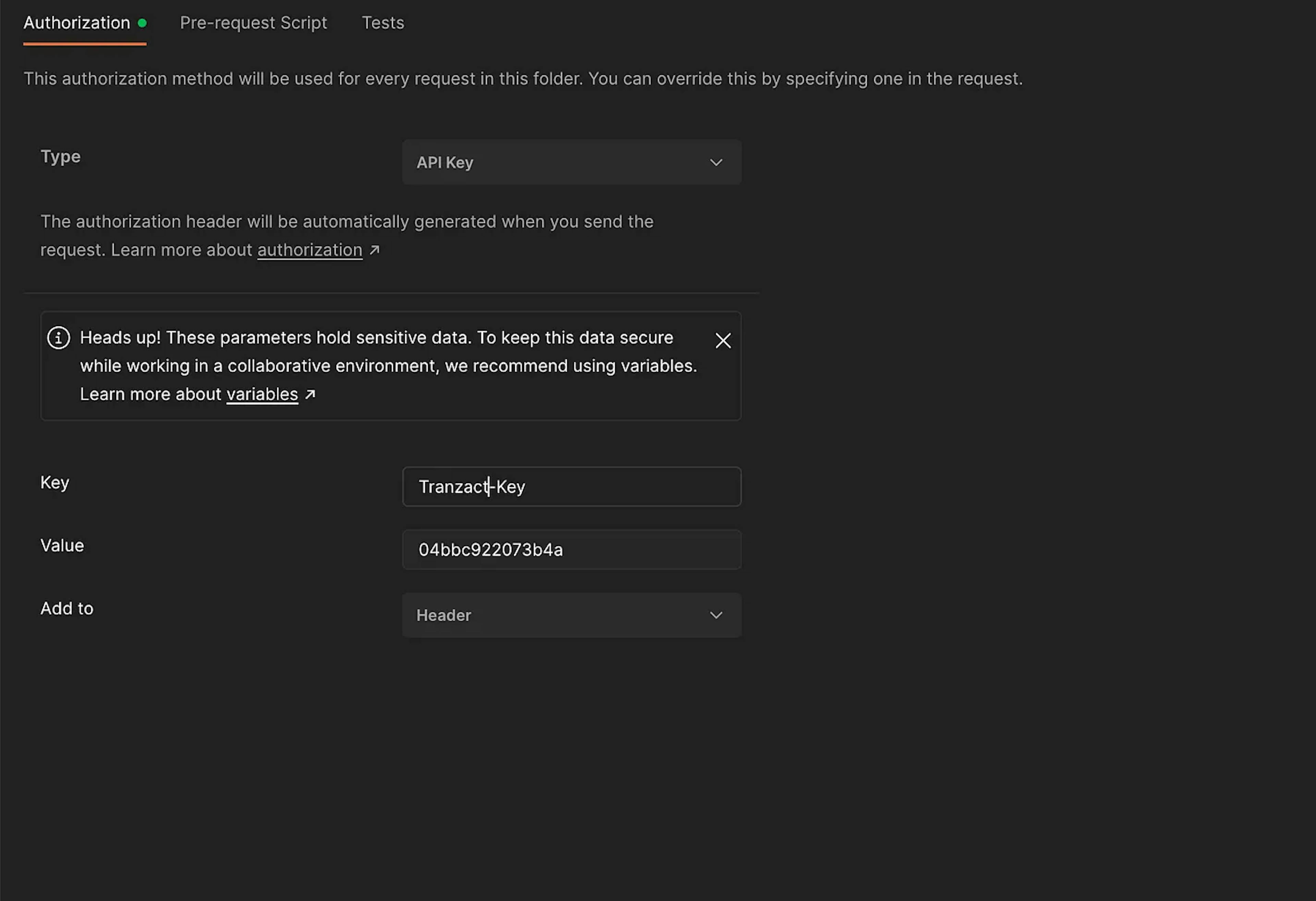Click the Tests tab
The height and width of the screenshot is (901, 1316).
[x=383, y=22]
